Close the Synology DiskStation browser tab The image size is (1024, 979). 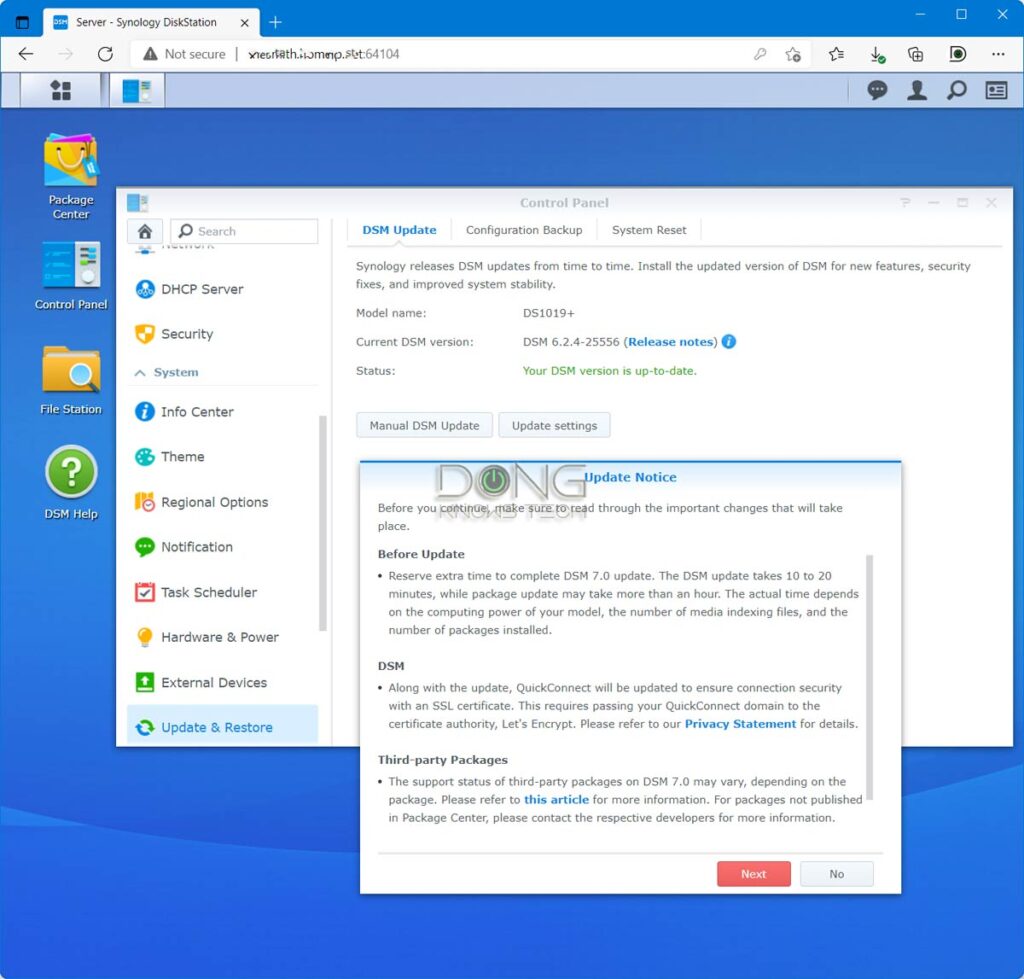coord(244,22)
